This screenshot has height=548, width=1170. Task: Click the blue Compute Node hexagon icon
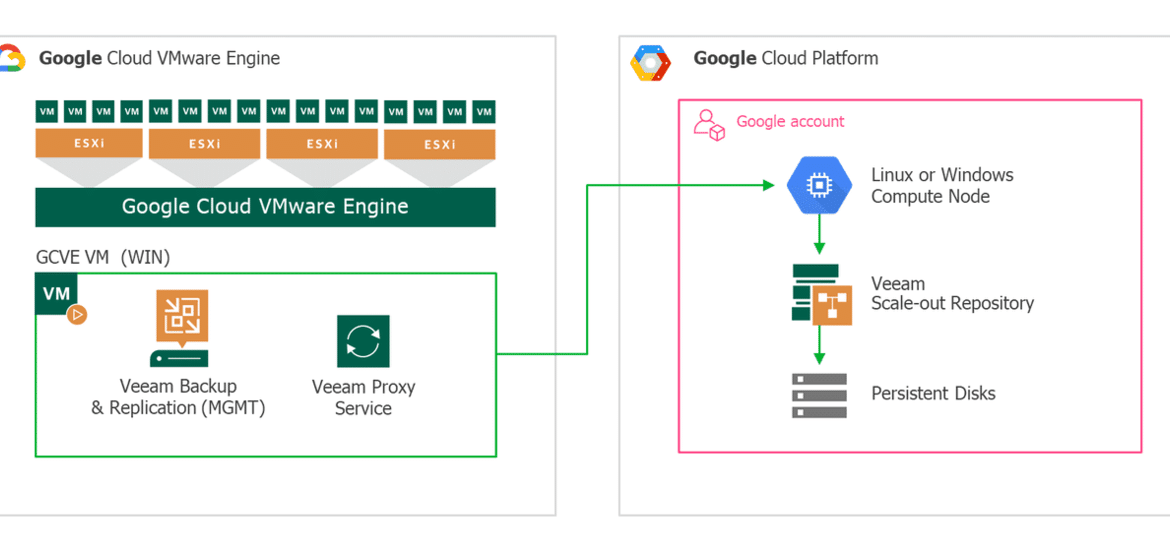(820, 185)
